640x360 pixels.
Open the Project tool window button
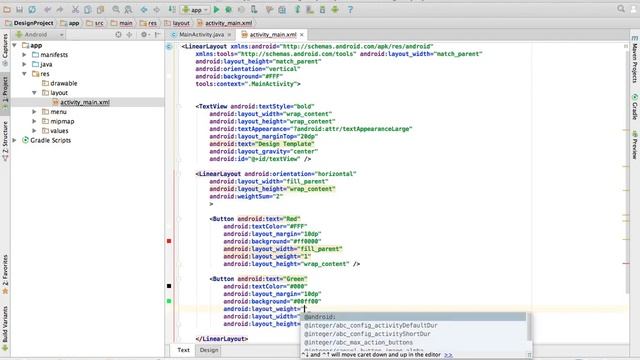tap(5, 92)
